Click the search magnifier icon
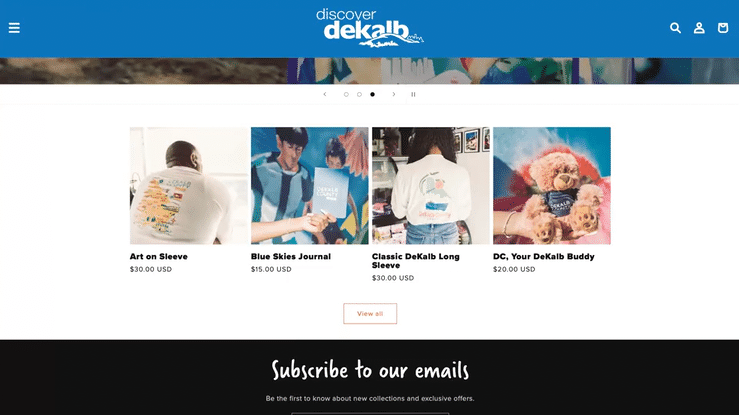 [x=675, y=28]
